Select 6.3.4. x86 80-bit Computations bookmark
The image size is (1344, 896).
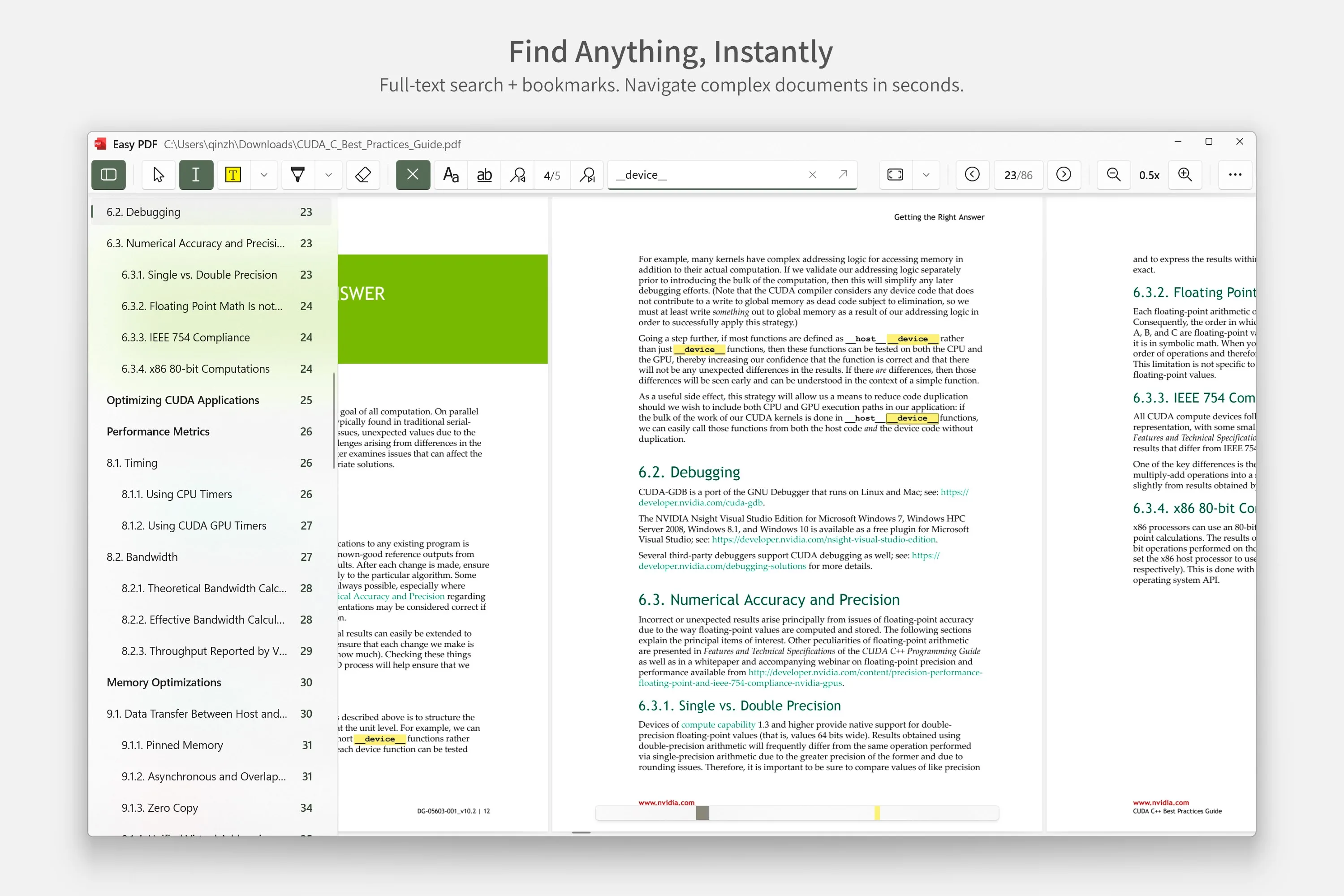point(211,369)
